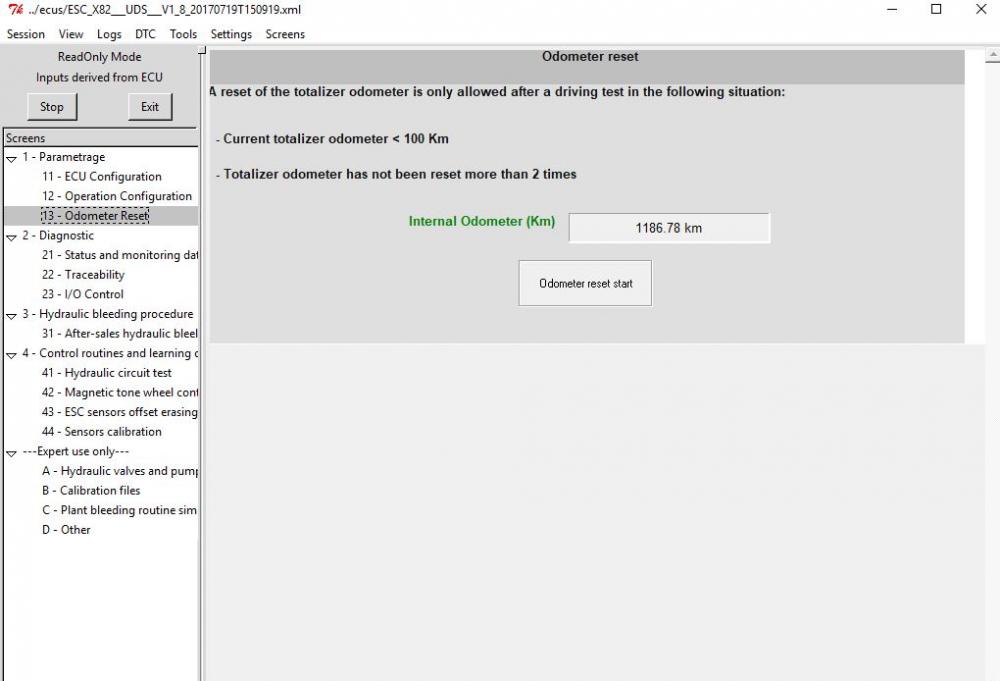Screen dimensions: 1000x681
Task: Open the DTC menu
Action: (145, 34)
